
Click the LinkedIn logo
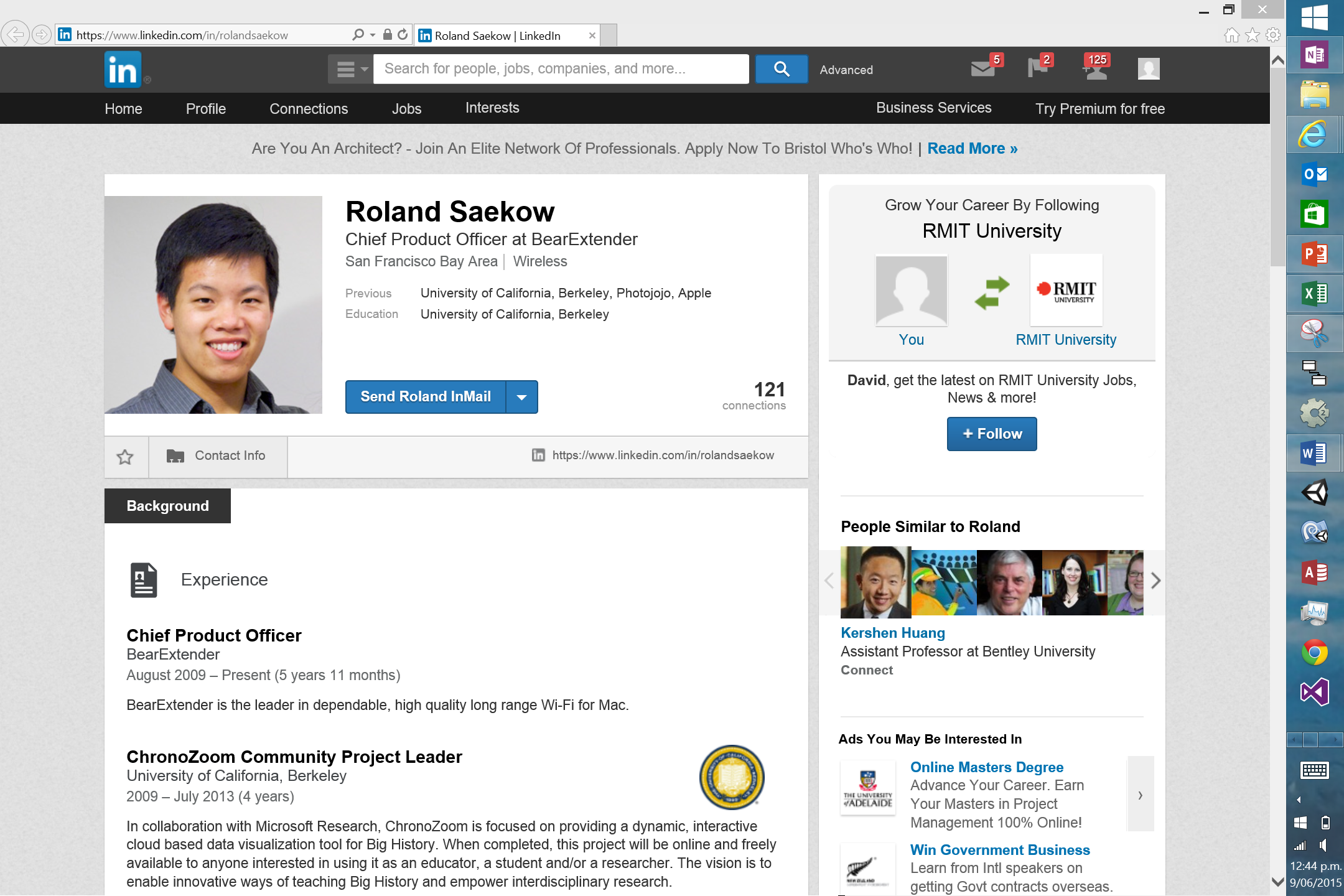(x=123, y=70)
